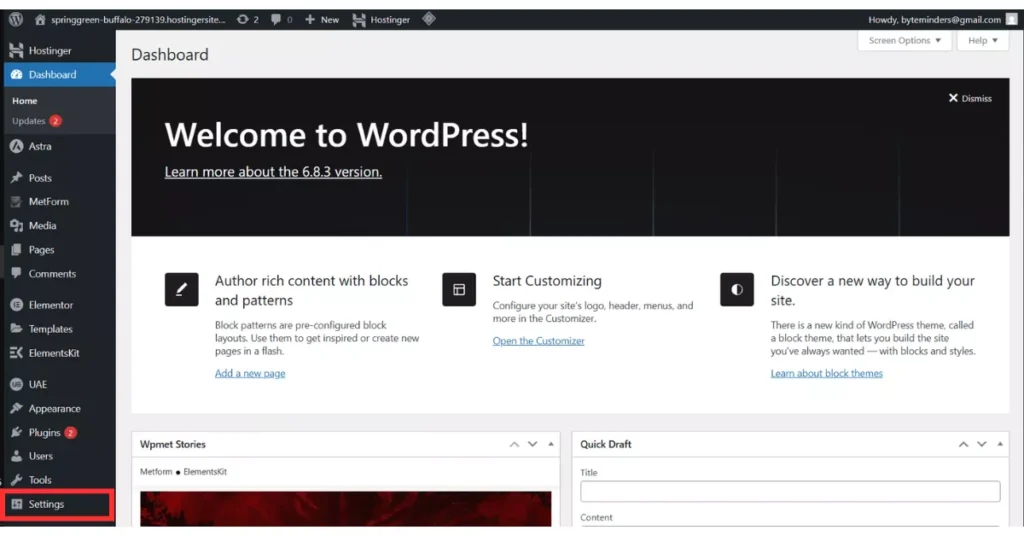
Task: Click the WordPress logo in admin bar
Action: (16, 19)
